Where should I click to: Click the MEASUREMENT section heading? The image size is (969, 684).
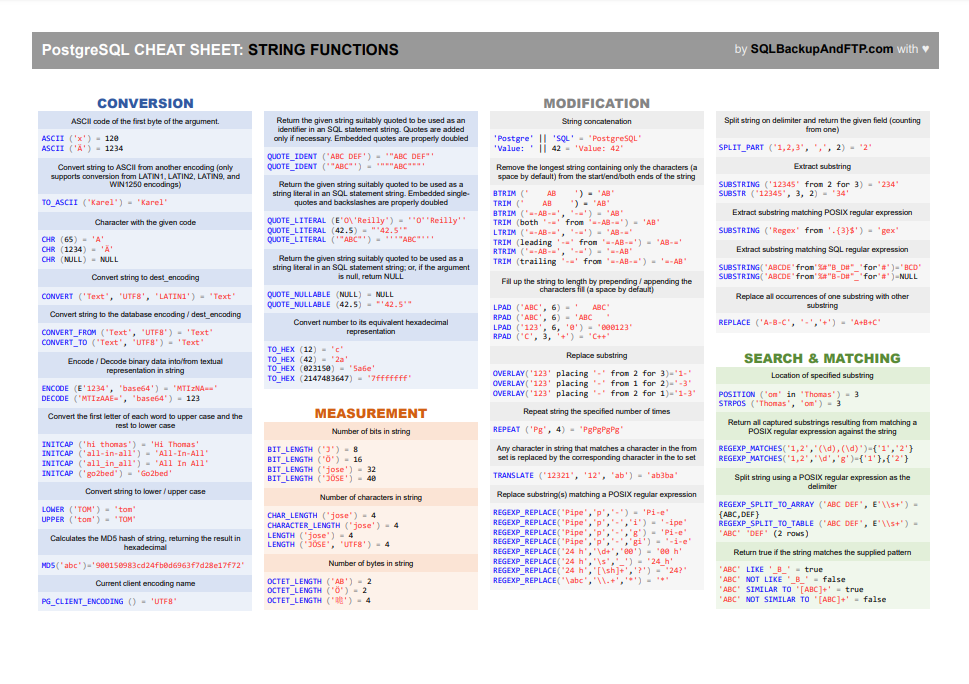tap(371, 413)
